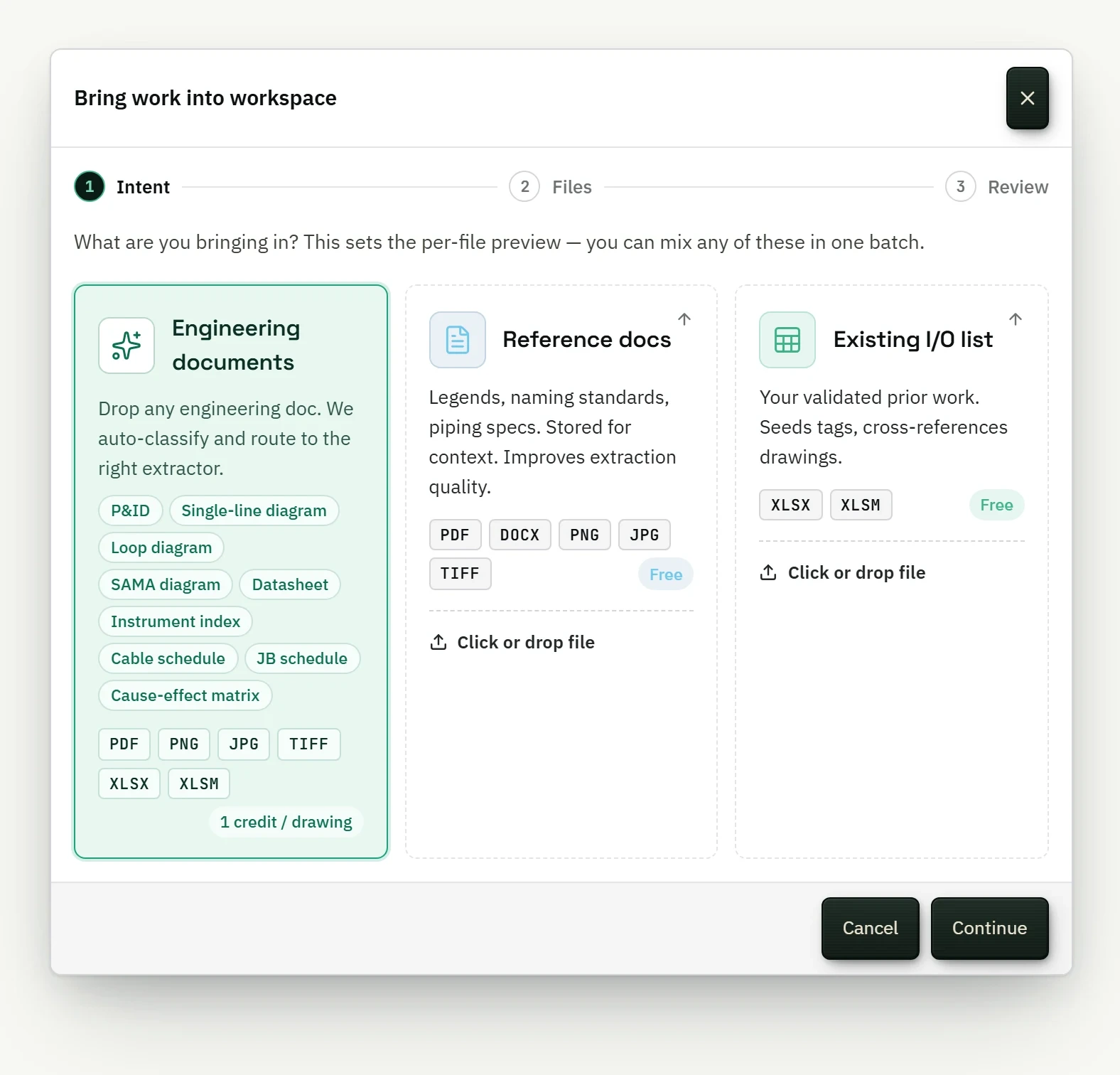Click the Single-line diagram tag
The height and width of the screenshot is (1075, 1120).
(254, 510)
